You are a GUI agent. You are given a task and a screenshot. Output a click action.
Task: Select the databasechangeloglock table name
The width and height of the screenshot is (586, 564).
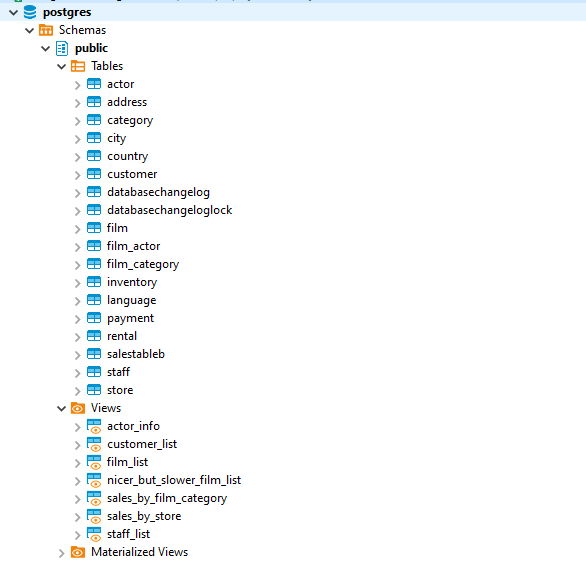[x=170, y=210]
